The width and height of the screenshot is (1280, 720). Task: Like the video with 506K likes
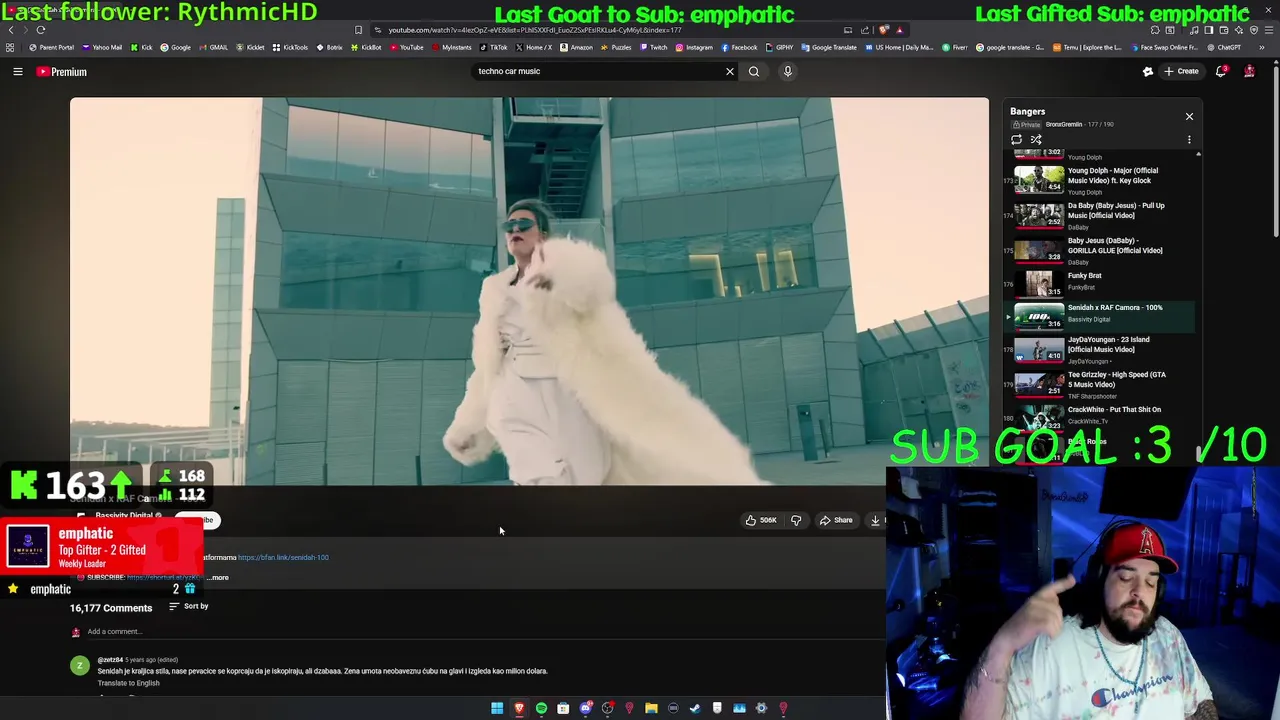coord(761,520)
